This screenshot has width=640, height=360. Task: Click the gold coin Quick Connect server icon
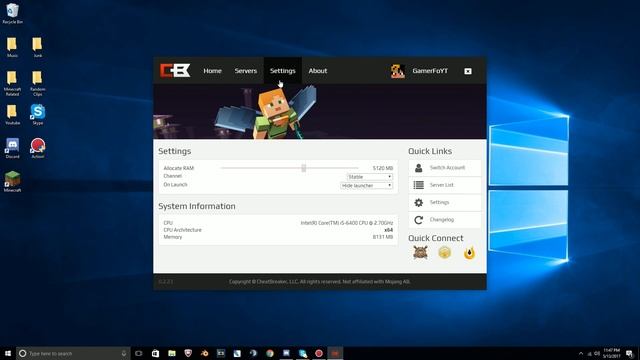444,253
